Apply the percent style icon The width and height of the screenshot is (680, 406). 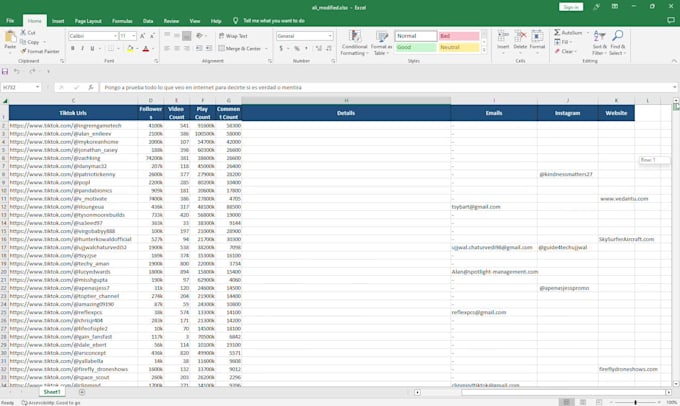coord(297,49)
